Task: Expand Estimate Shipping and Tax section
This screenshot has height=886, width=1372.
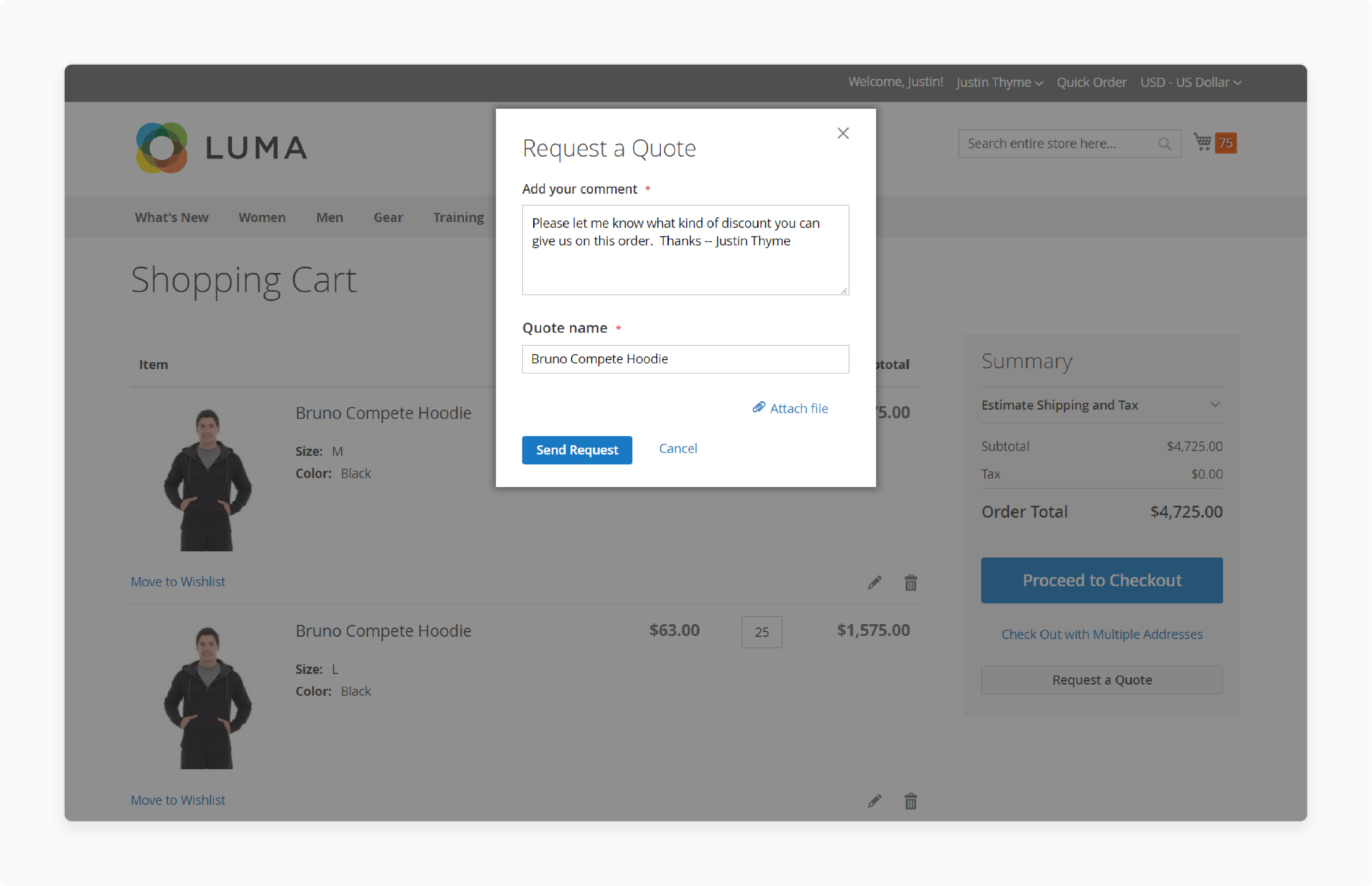Action: click(x=1102, y=405)
